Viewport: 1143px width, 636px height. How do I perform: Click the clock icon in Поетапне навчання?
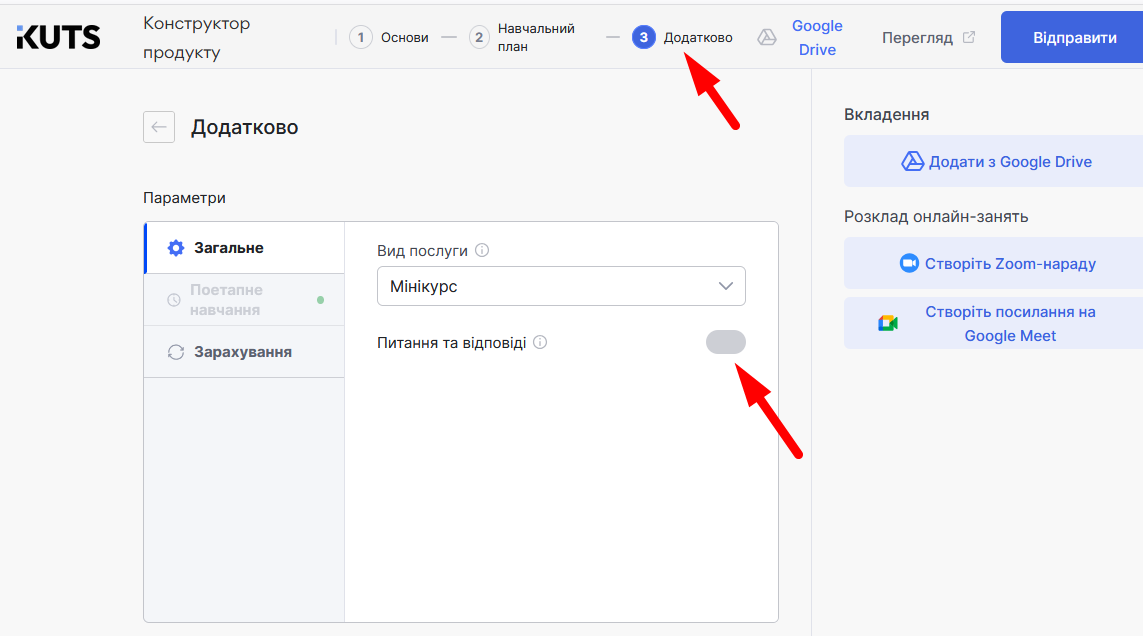pyautogui.click(x=174, y=300)
